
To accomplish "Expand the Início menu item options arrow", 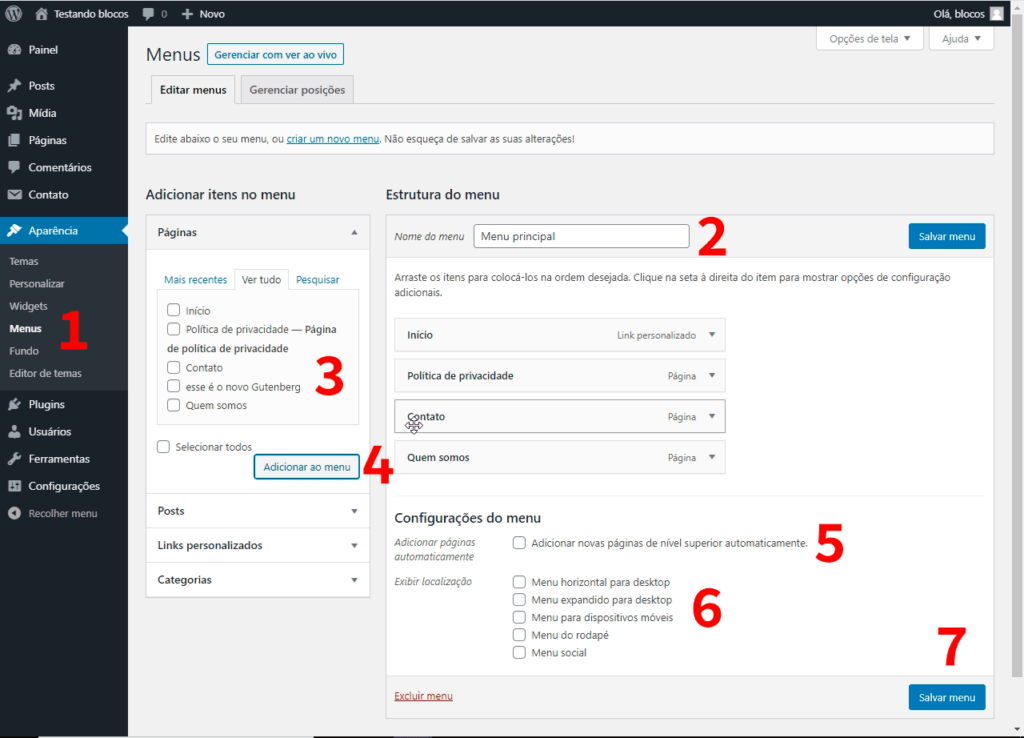I will coord(712,335).
